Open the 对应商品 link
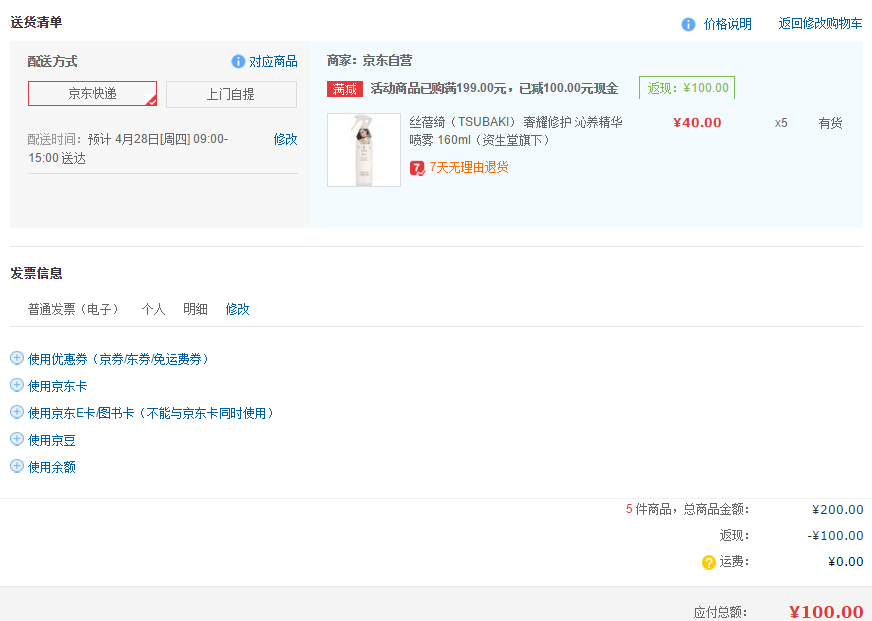The image size is (872, 621). (273, 61)
